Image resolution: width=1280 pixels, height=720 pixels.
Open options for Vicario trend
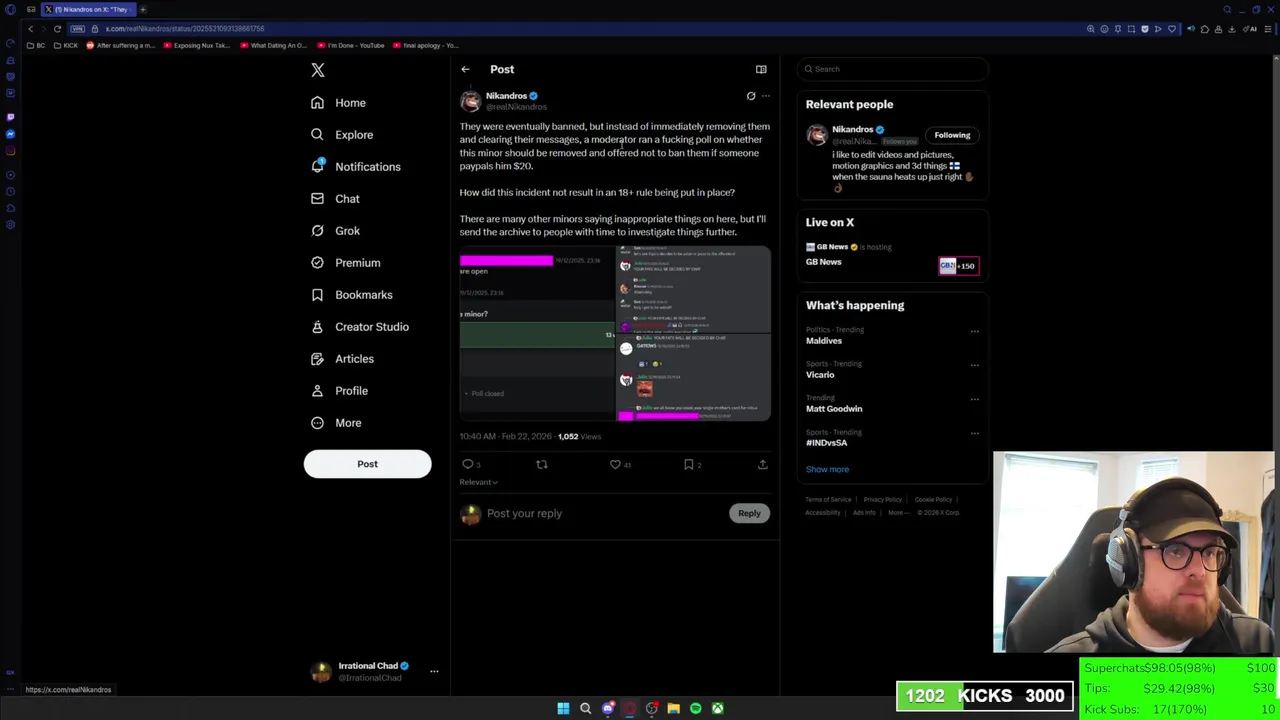point(975,365)
